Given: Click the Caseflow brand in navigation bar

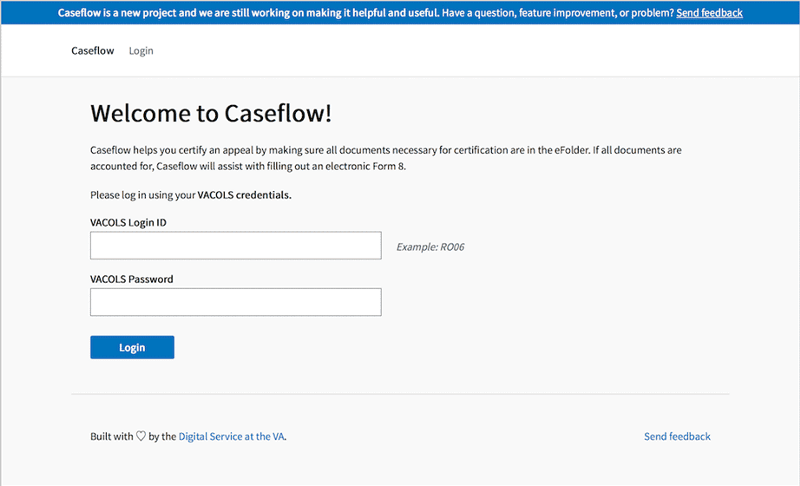Looking at the screenshot, I should point(92,51).
